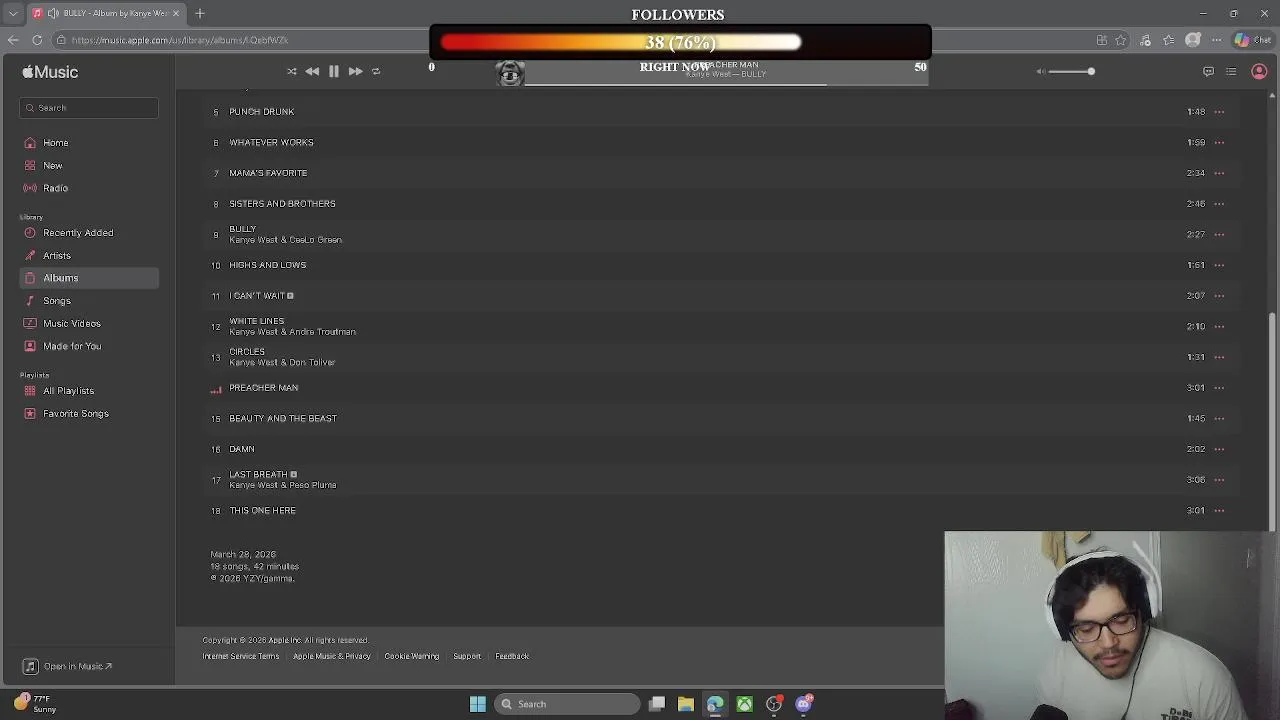Screen dimensions: 1280x720
Task: Open Radio in sidebar
Action: coord(56,188)
